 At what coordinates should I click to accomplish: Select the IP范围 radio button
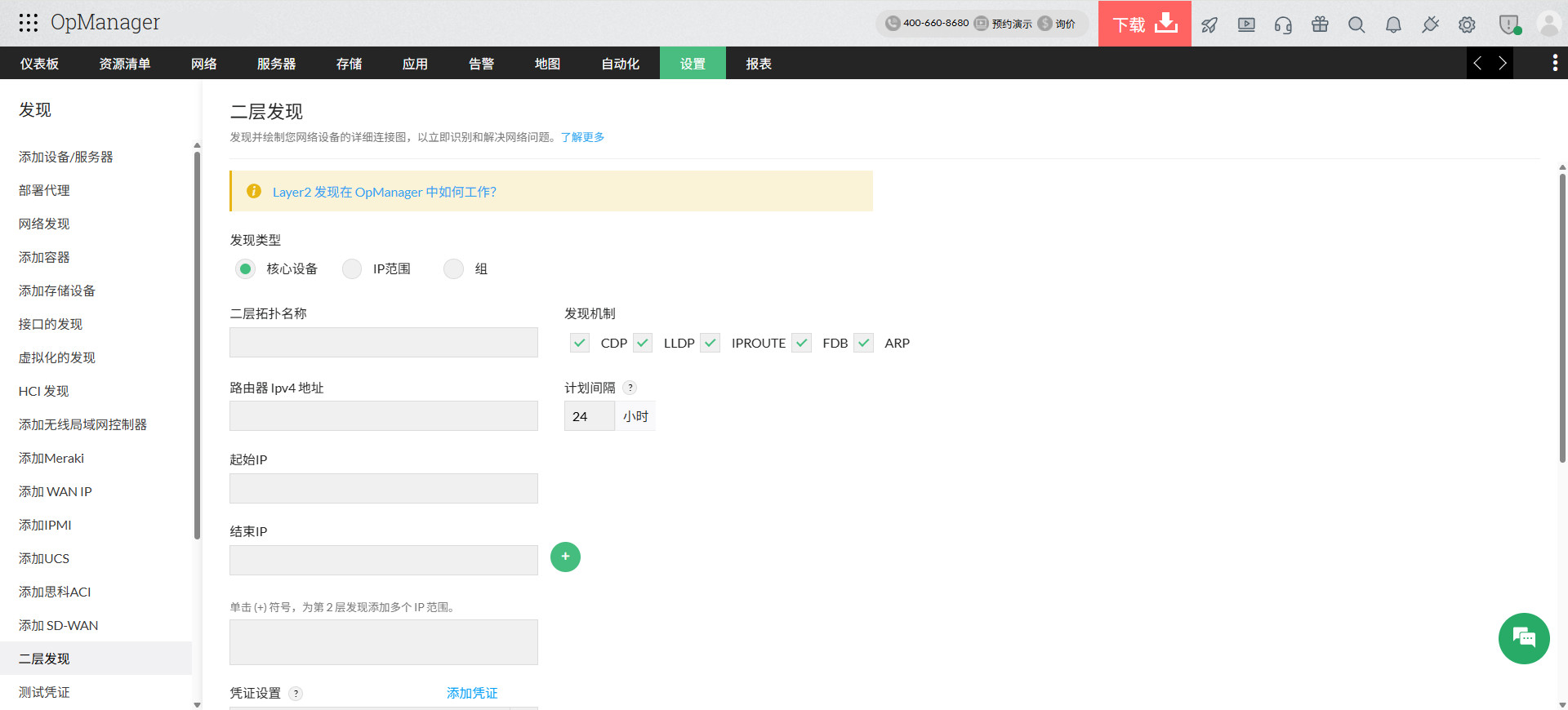coord(352,268)
